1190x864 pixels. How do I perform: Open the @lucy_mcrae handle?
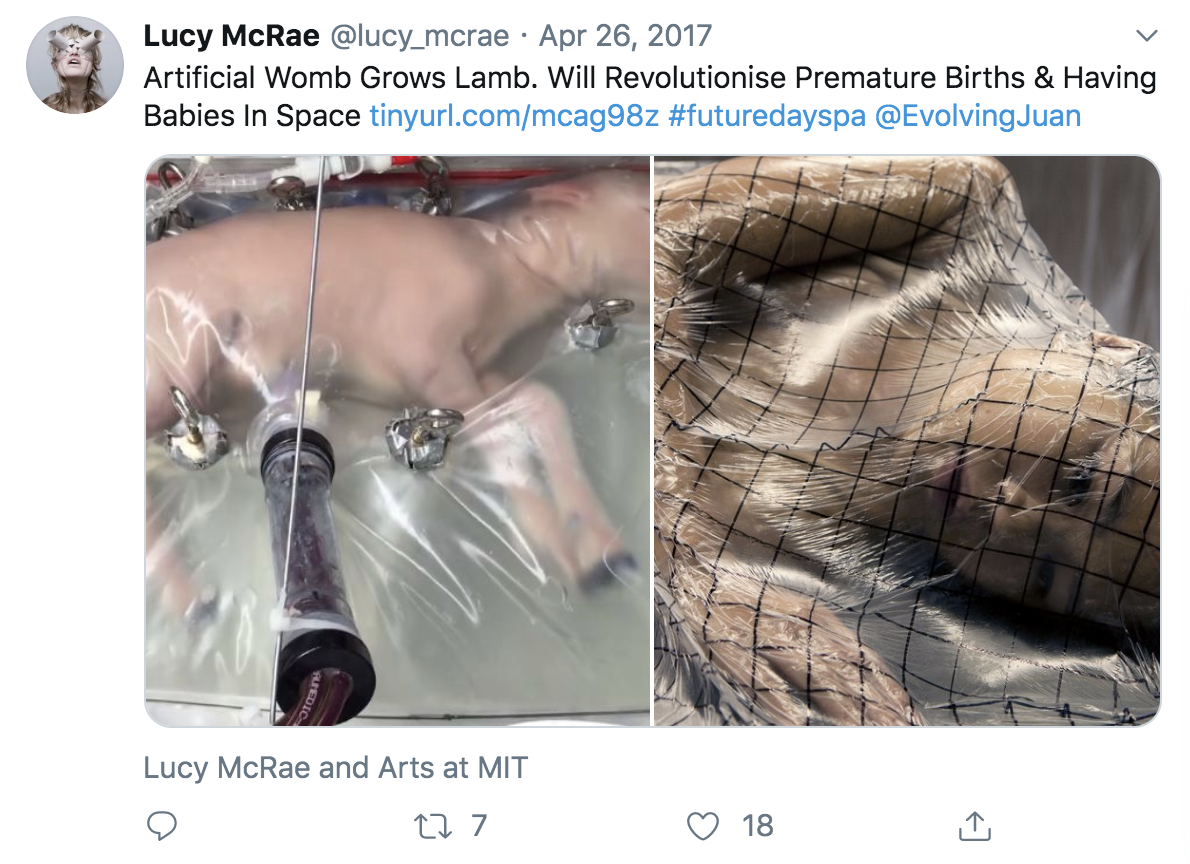[419, 36]
